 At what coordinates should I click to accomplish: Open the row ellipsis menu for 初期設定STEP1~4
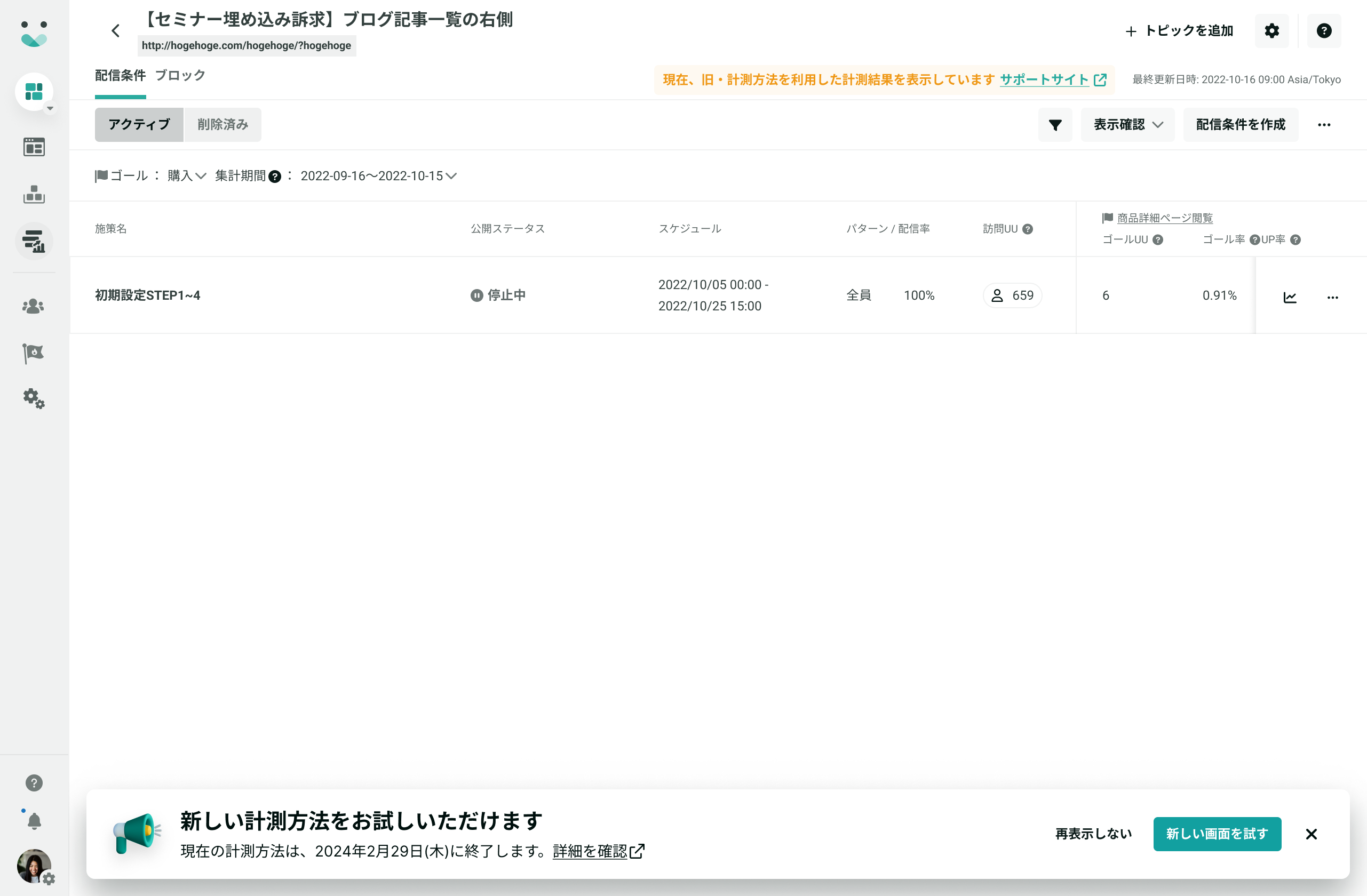(1332, 297)
